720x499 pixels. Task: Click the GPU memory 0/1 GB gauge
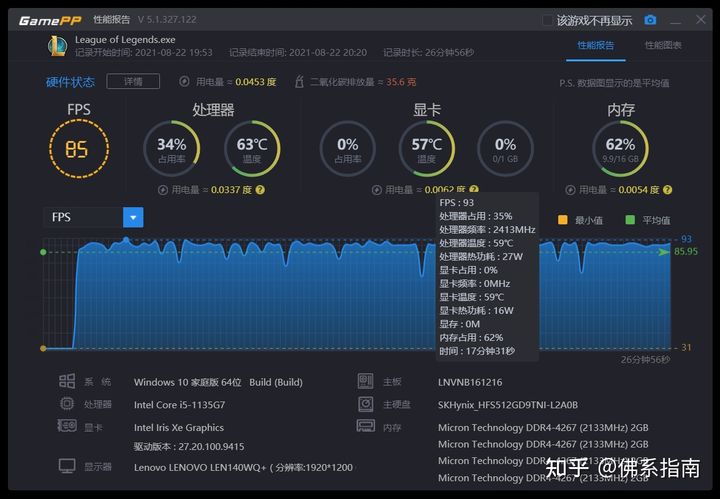[x=505, y=149]
